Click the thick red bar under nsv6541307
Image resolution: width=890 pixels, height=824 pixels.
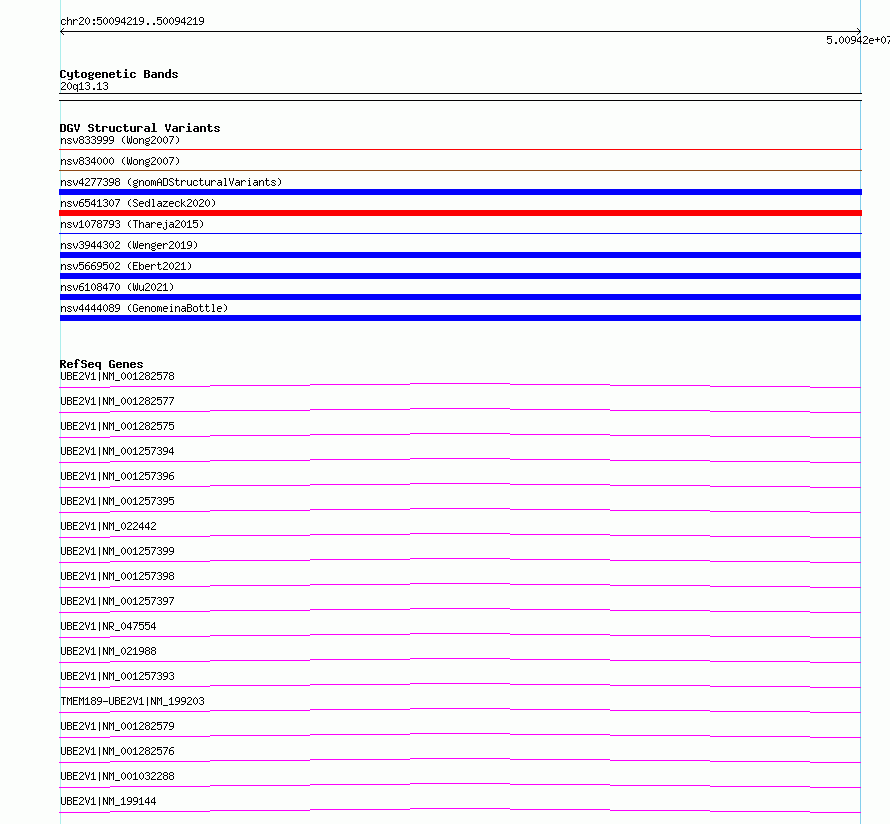(460, 213)
